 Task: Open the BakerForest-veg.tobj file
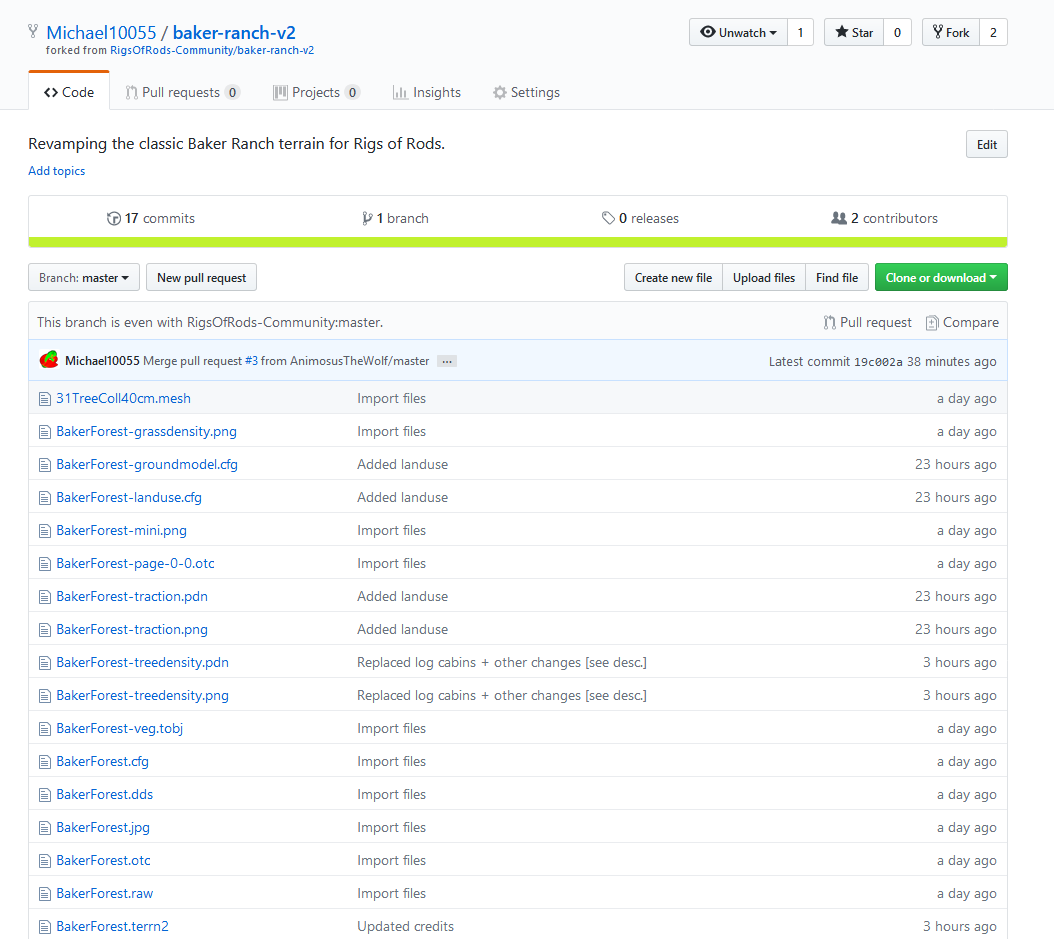coord(120,729)
